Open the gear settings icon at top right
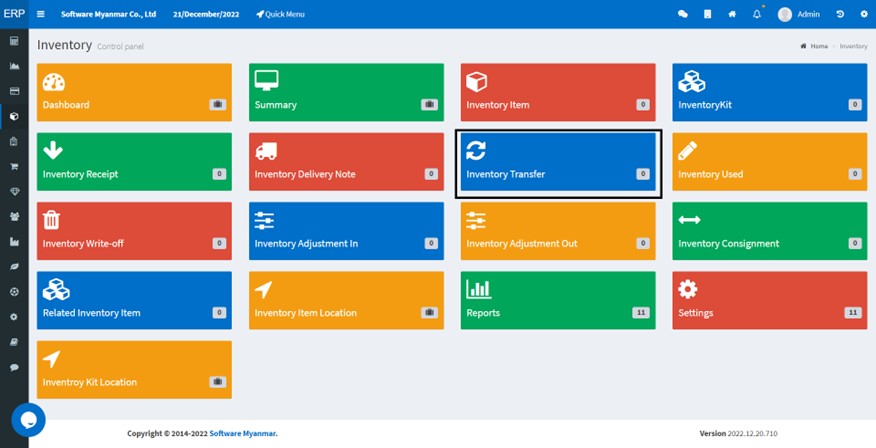Image resolution: width=876 pixels, height=448 pixels. pos(864,14)
